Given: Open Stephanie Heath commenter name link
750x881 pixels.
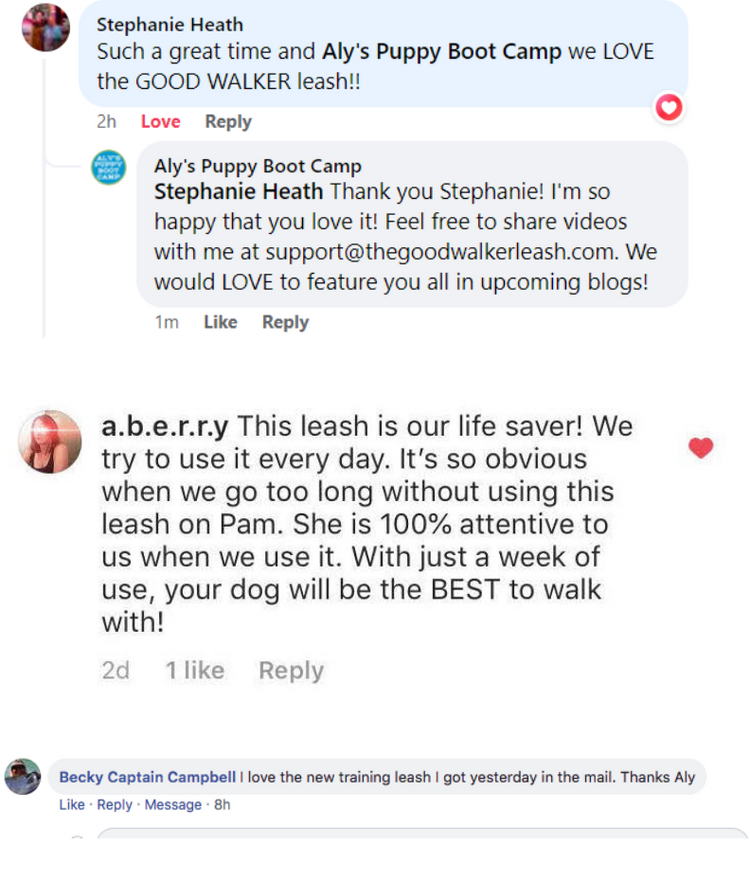Looking at the screenshot, I should coord(170,25).
